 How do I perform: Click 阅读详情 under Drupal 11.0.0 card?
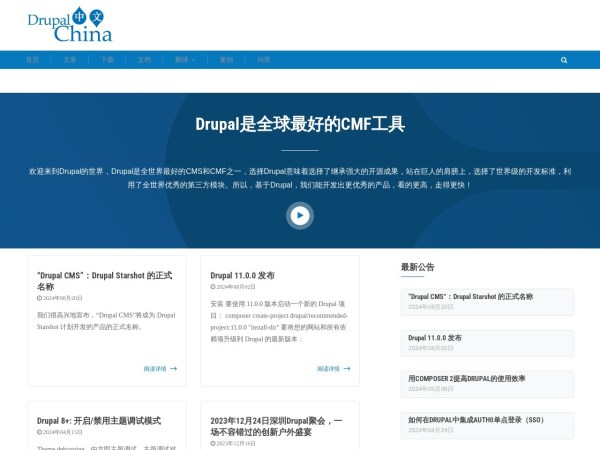[329, 368]
